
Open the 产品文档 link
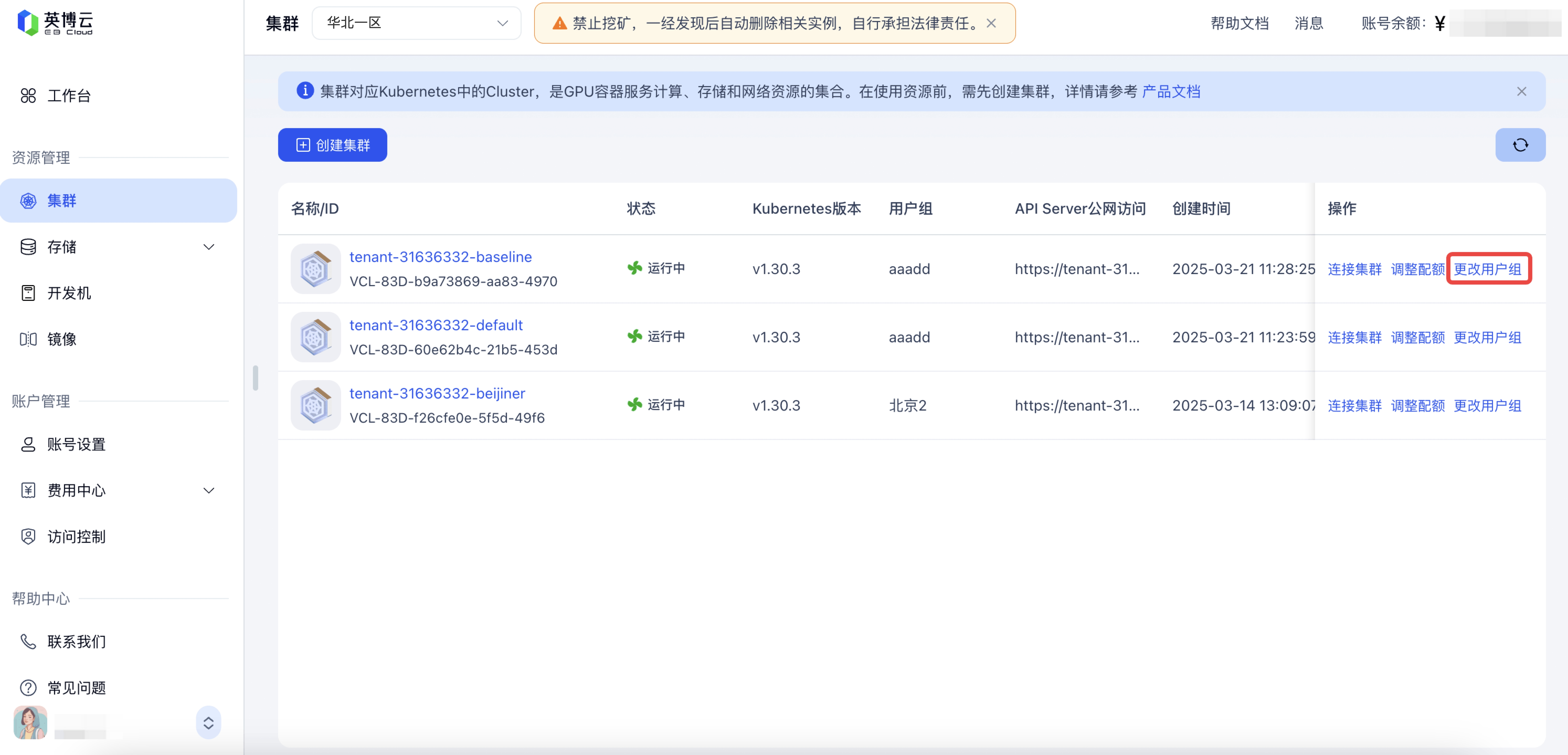[x=1170, y=91]
